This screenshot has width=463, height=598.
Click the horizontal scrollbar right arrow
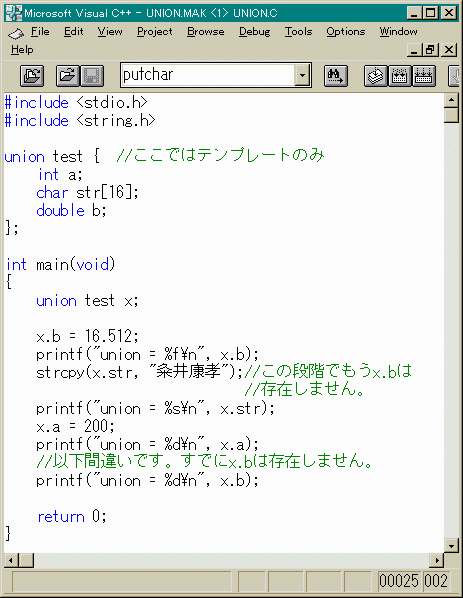coord(437,560)
